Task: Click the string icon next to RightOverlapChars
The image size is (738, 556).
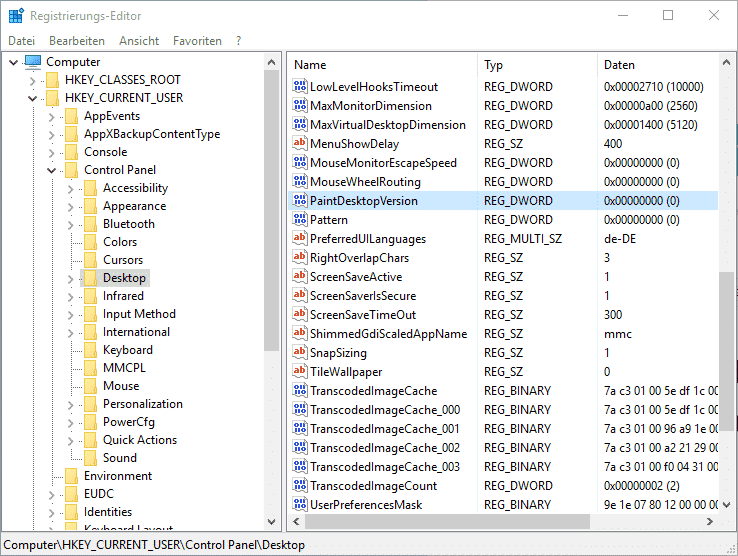Action: click(300, 258)
